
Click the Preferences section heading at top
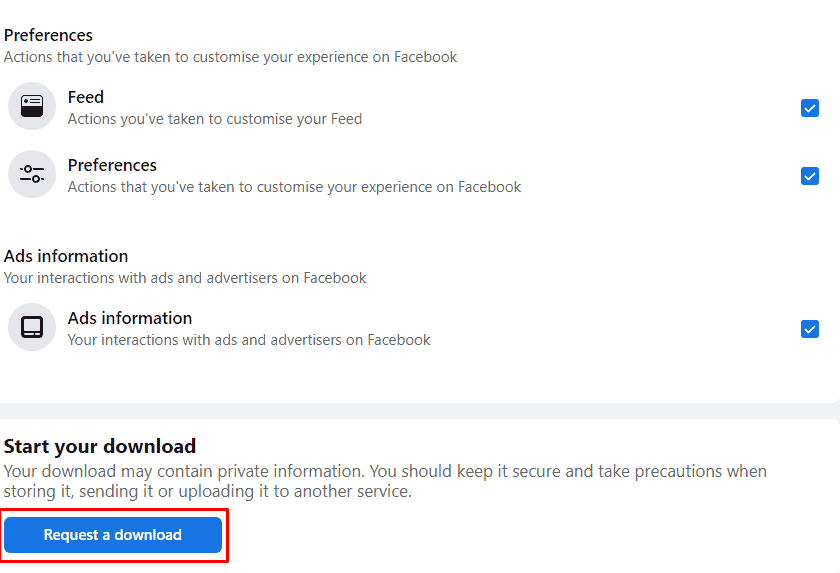pyautogui.click(x=48, y=35)
